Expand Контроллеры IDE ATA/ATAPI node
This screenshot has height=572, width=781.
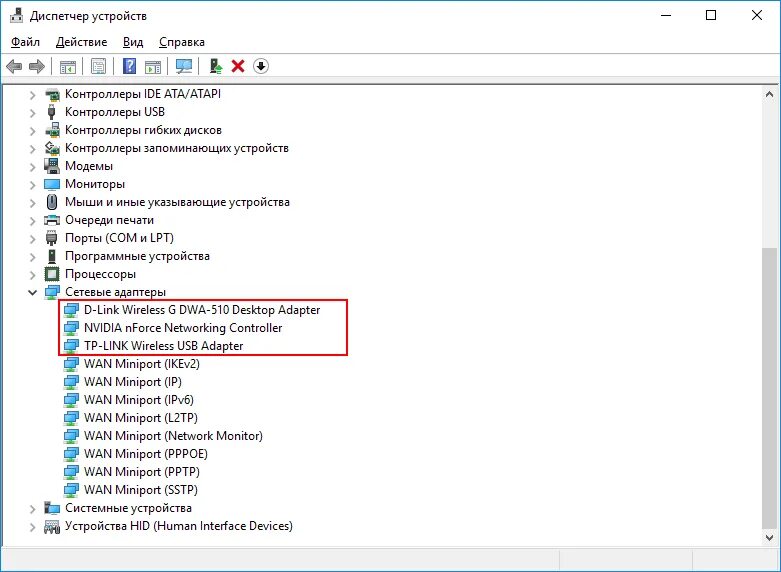(x=33, y=95)
